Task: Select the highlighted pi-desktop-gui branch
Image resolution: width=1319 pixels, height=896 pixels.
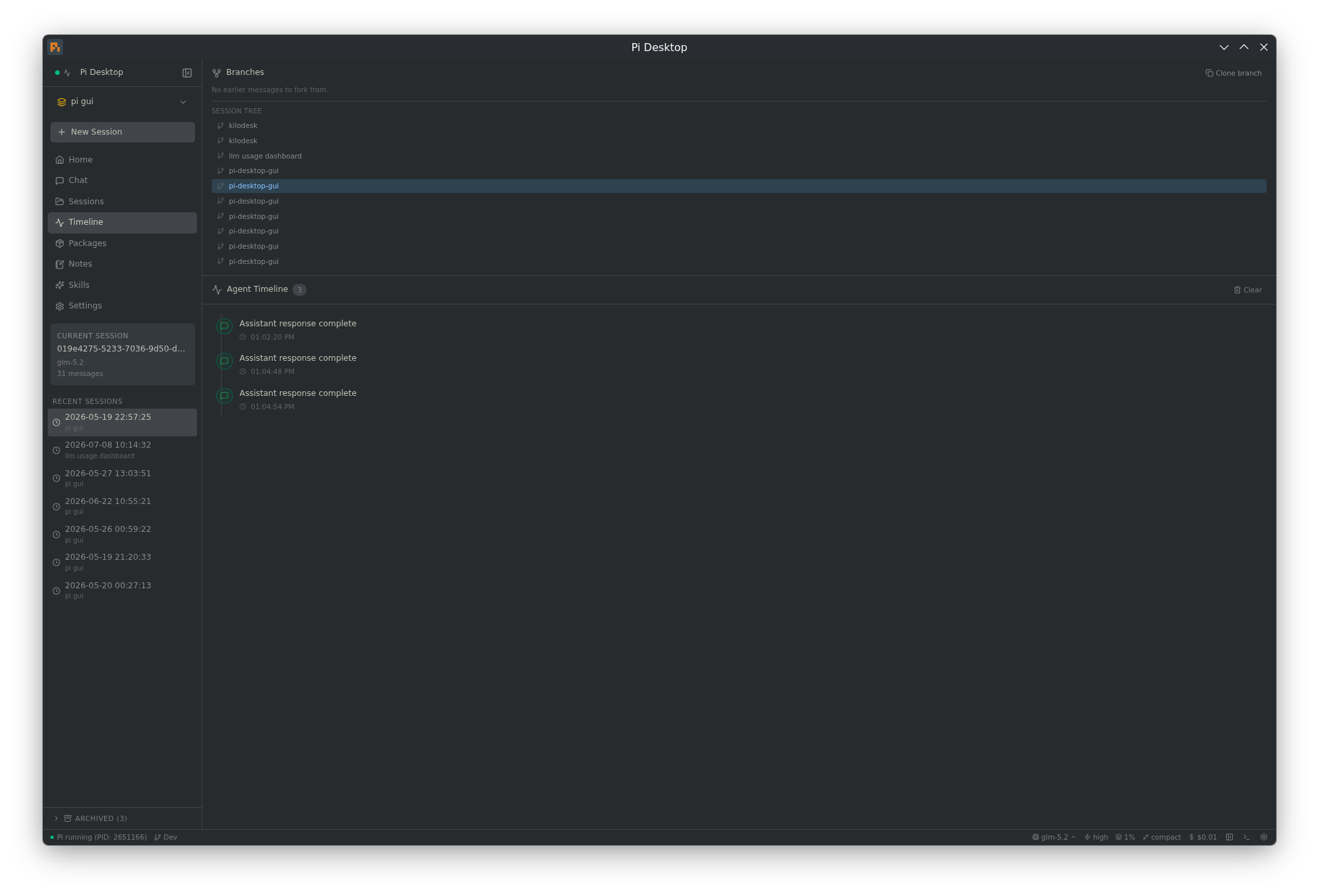Action: coord(738,186)
